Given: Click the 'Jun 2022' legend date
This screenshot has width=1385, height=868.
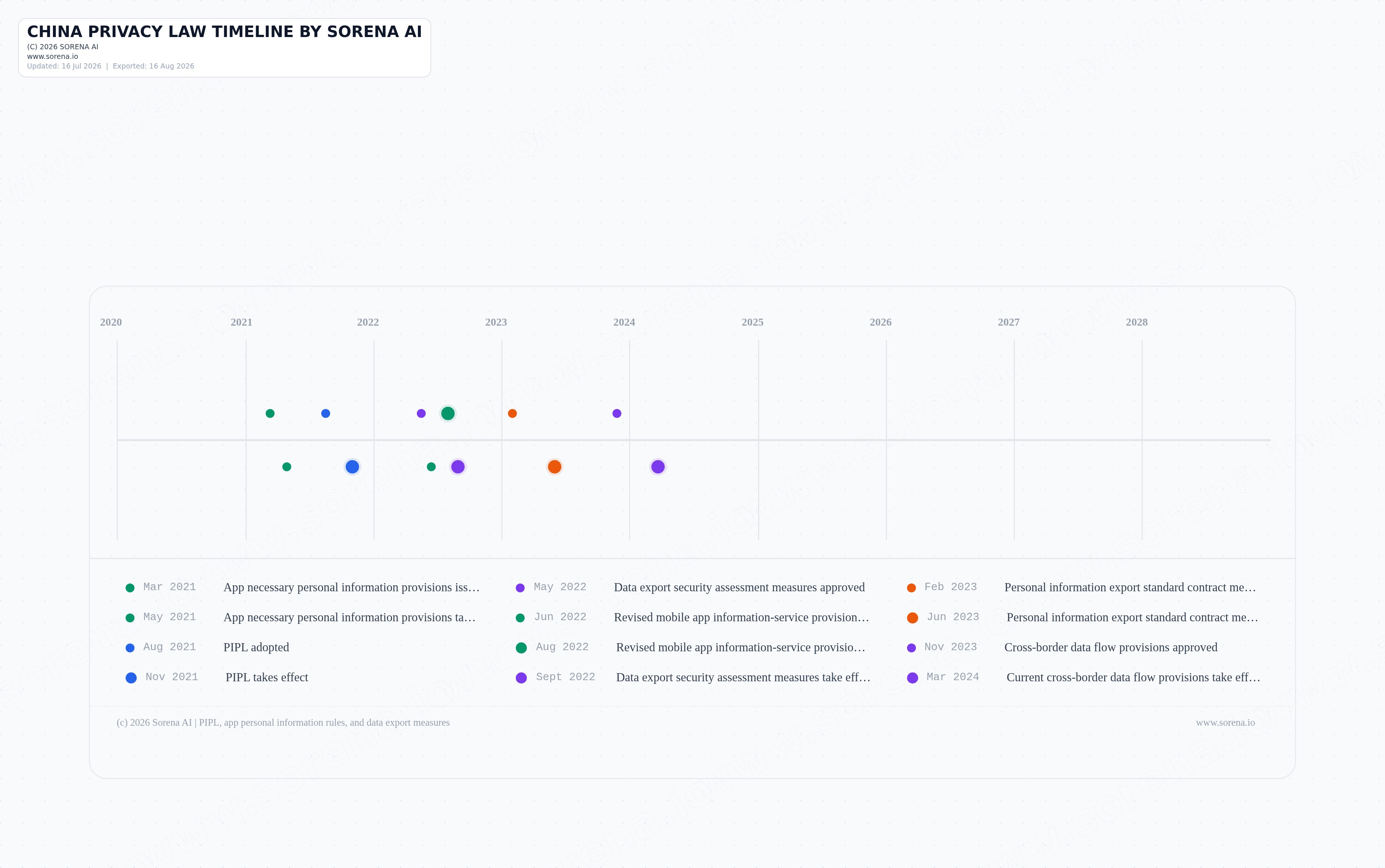Looking at the screenshot, I should (560, 616).
